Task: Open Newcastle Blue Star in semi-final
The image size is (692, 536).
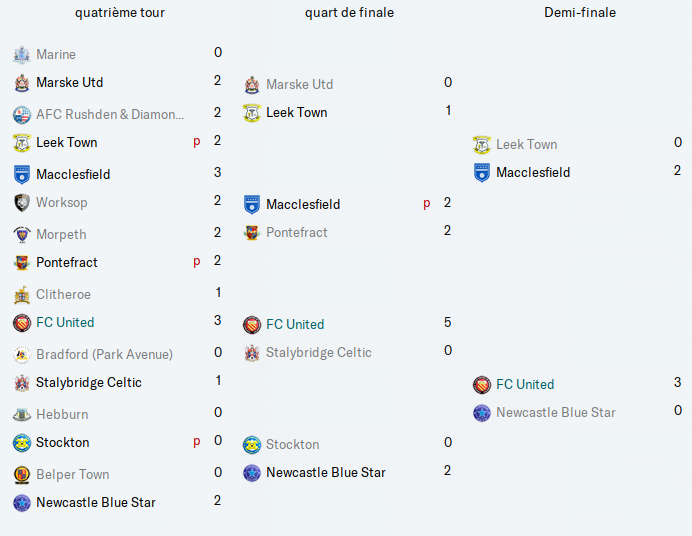Action: [x=556, y=412]
